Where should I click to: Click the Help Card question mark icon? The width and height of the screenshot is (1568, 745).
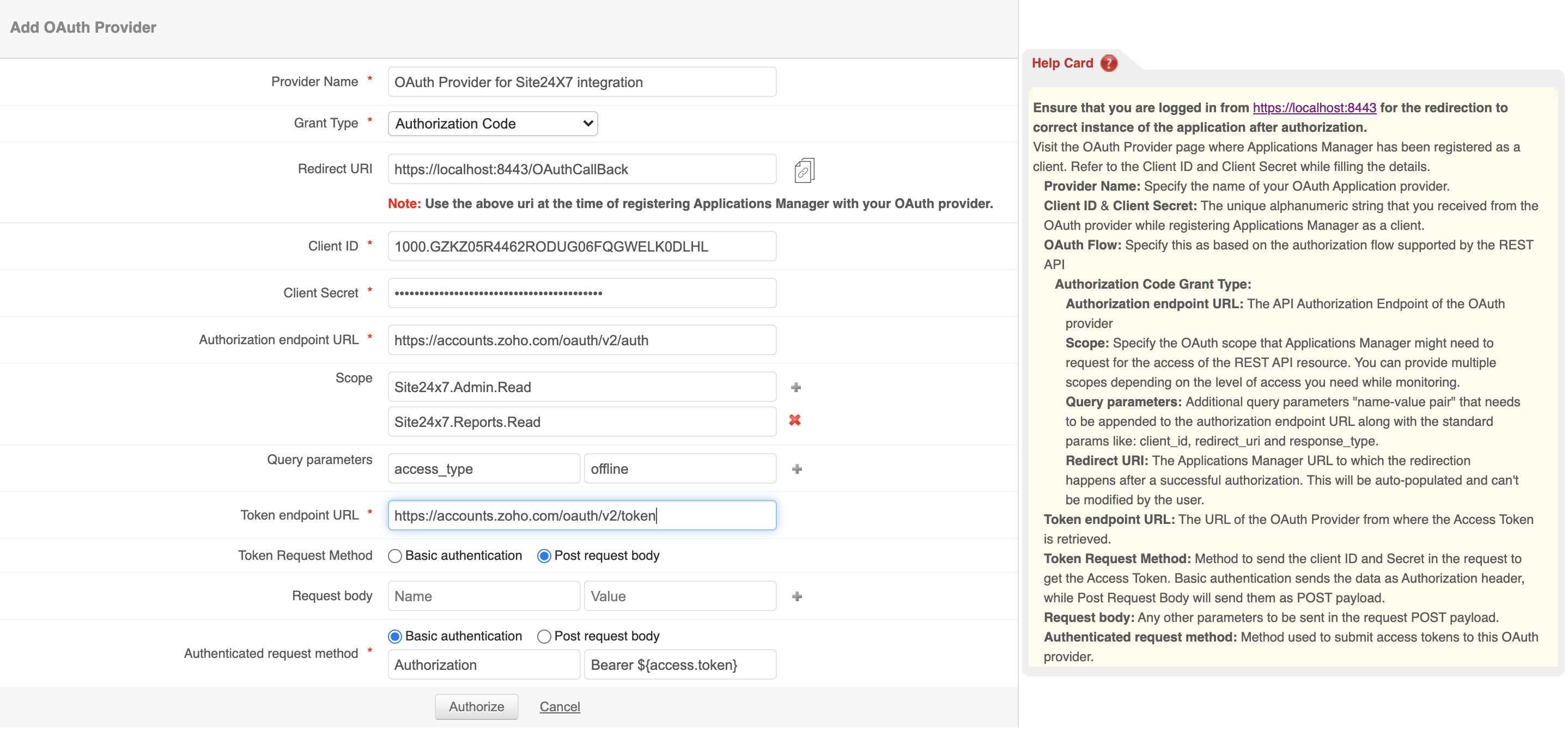pyautogui.click(x=1108, y=63)
